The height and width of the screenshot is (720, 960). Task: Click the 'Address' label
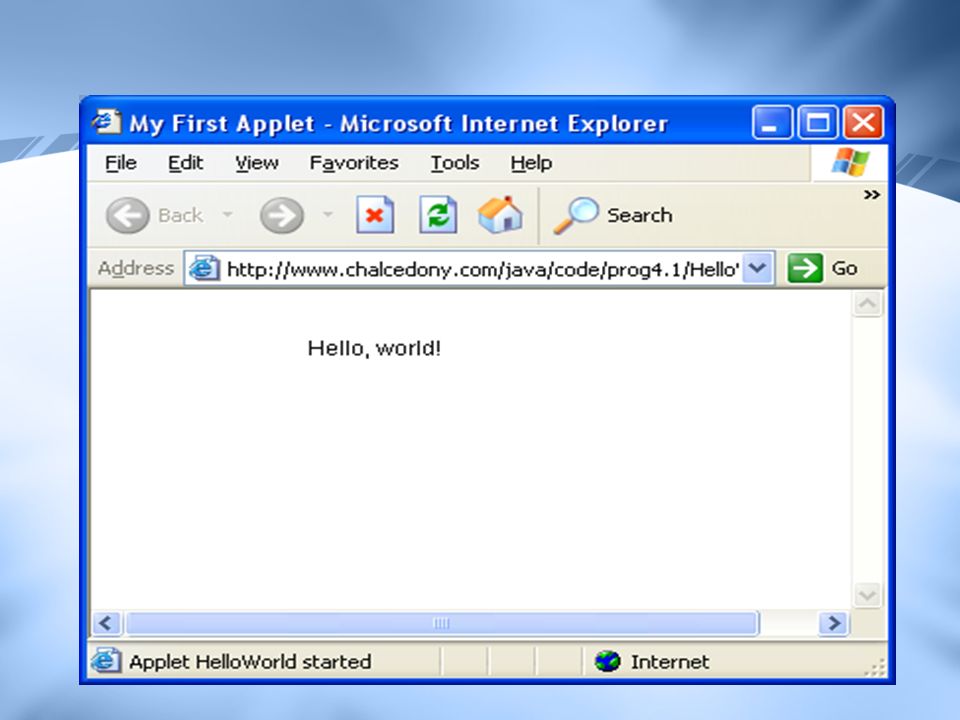136,268
